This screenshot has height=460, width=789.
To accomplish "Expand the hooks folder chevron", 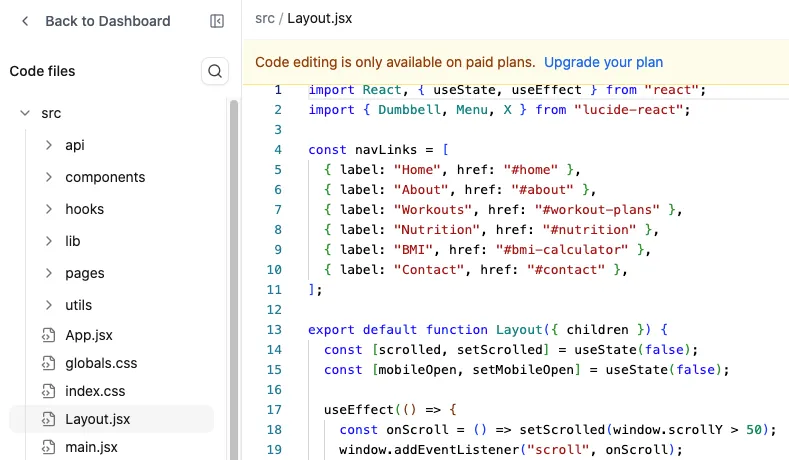I will click(49, 209).
